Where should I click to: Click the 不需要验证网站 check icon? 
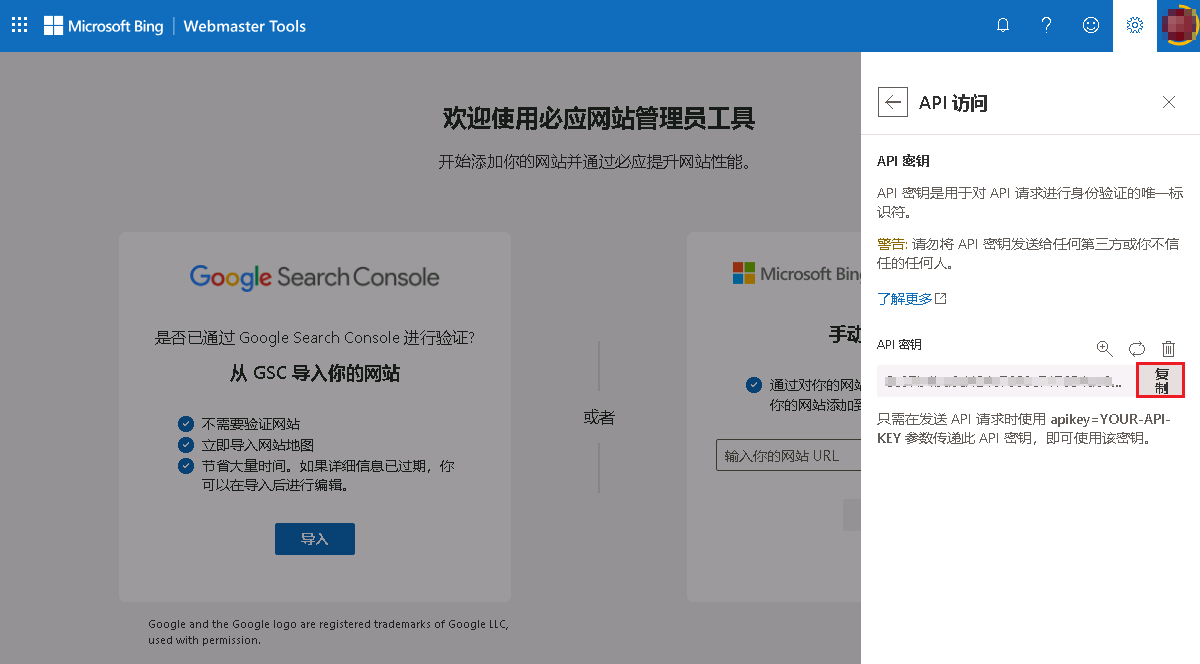(x=185, y=424)
